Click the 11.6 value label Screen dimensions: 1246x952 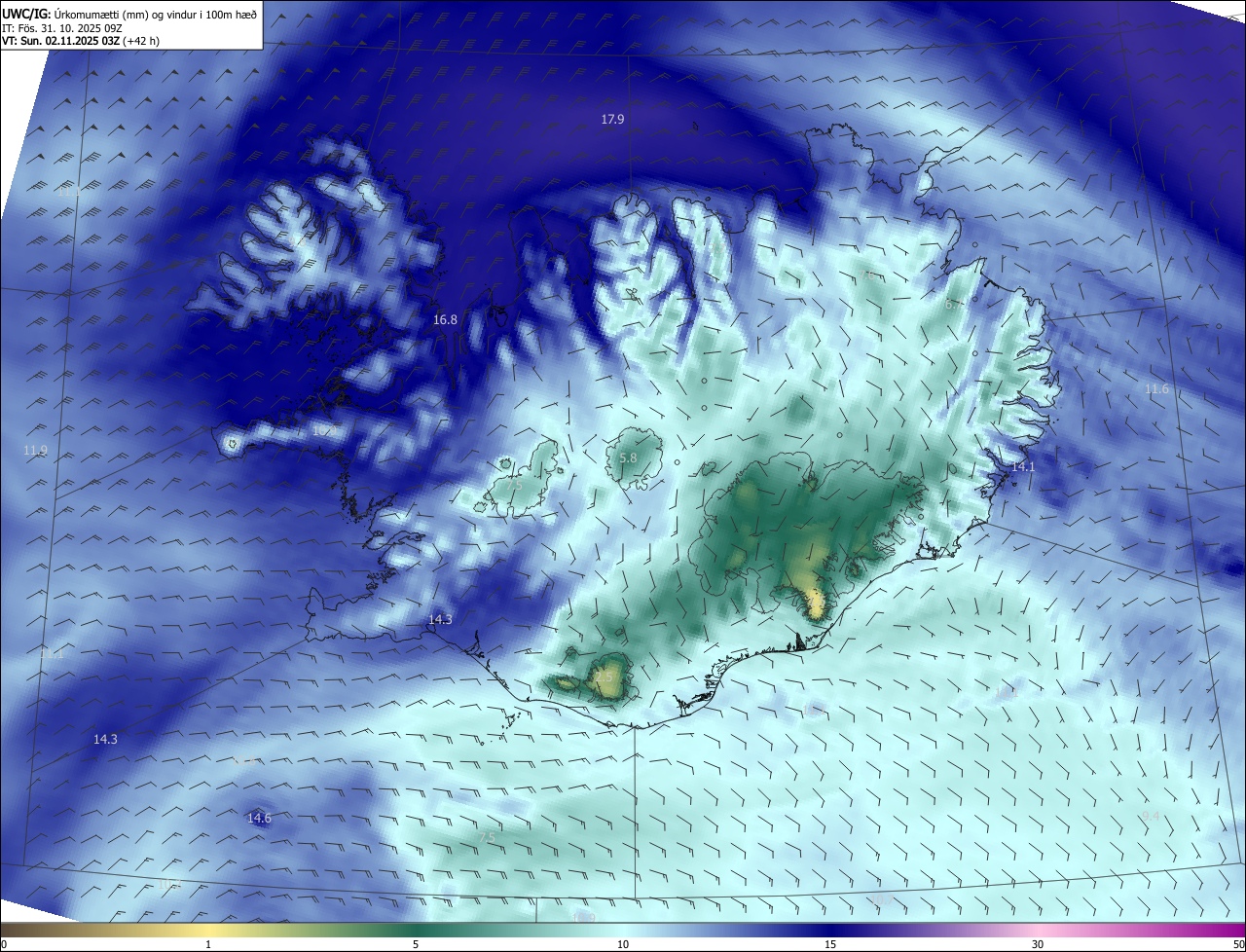point(1156,389)
